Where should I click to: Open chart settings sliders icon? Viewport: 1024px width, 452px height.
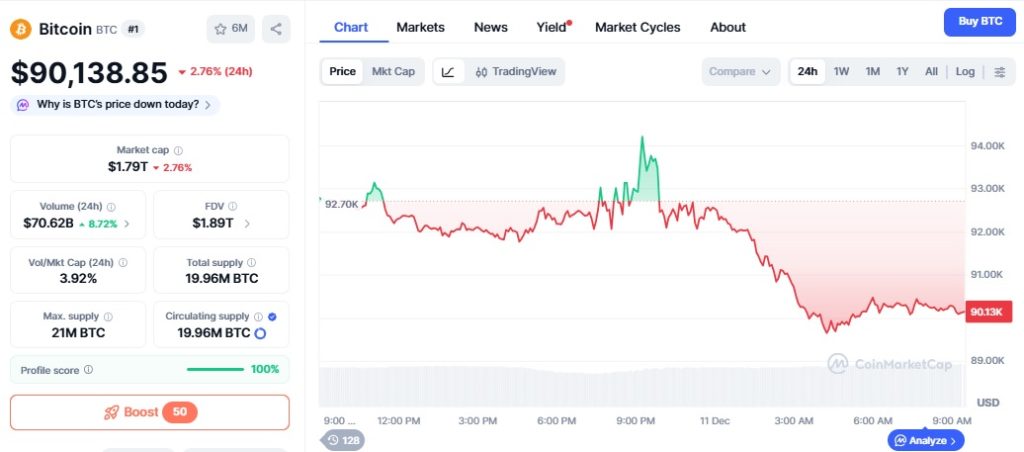[x=999, y=72]
